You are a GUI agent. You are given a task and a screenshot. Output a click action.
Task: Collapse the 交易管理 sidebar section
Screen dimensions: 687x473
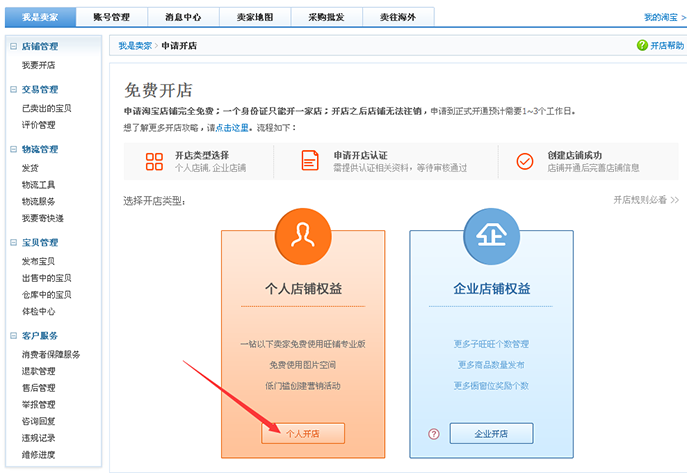click(x=14, y=89)
